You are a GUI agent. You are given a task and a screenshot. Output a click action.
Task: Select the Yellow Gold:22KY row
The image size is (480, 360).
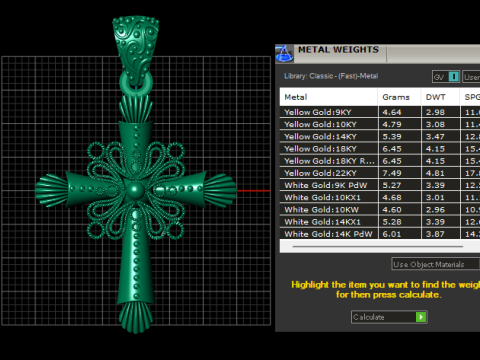[x=380, y=173]
